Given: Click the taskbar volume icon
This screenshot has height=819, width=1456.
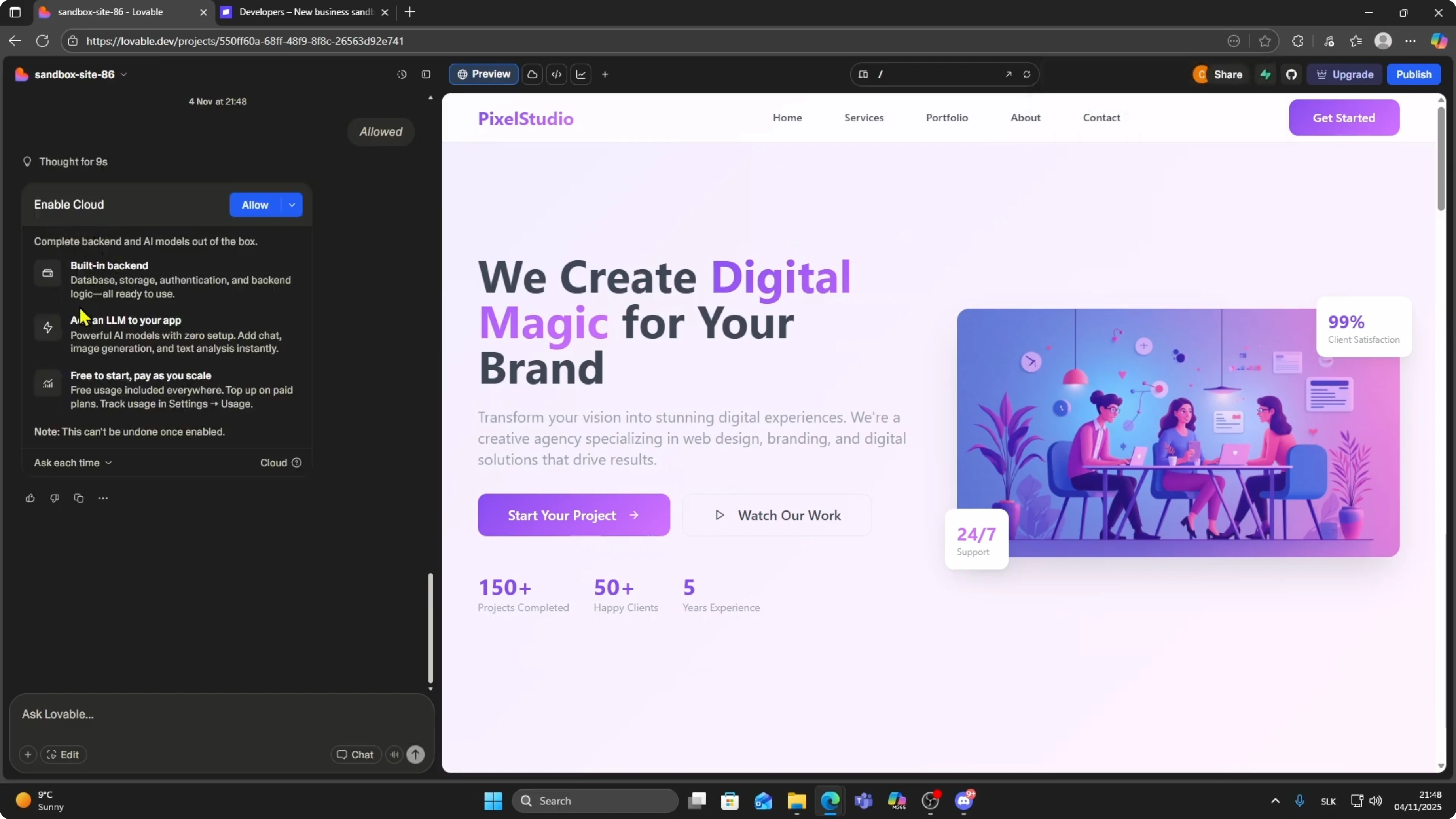Looking at the screenshot, I should tap(1376, 800).
